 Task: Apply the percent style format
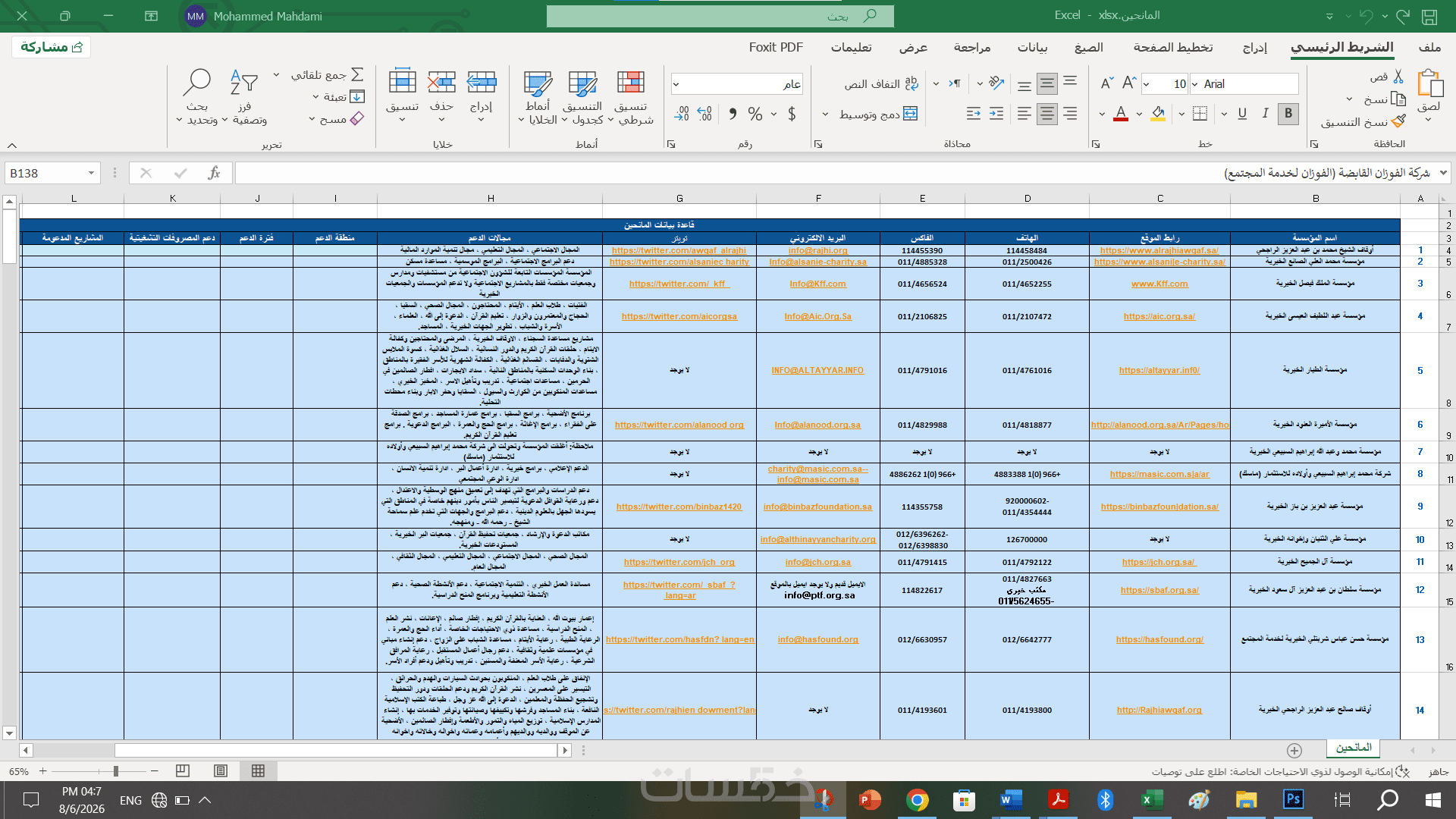point(755,114)
